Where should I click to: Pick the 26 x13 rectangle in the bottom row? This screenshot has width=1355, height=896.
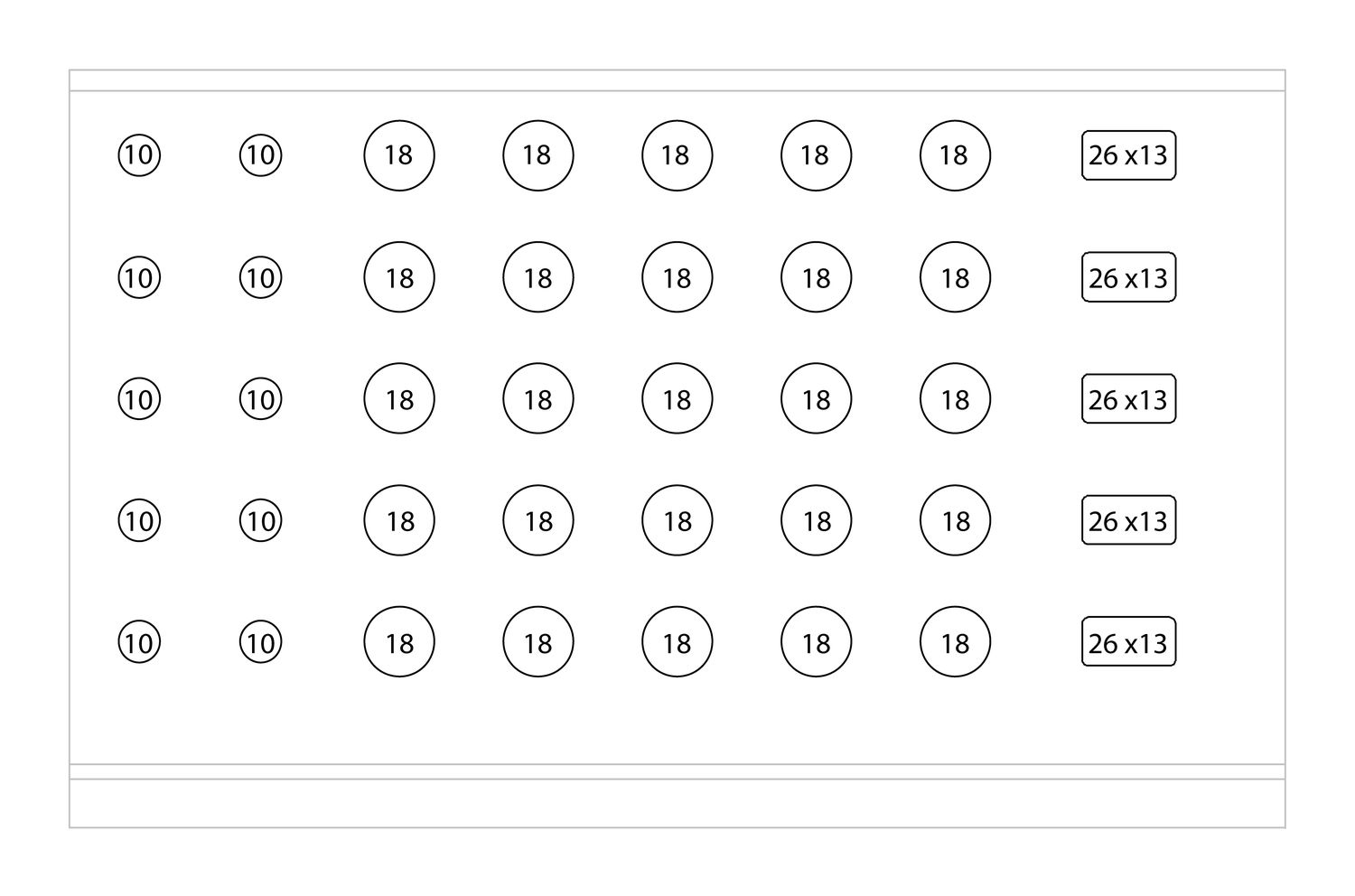click(x=1128, y=642)
